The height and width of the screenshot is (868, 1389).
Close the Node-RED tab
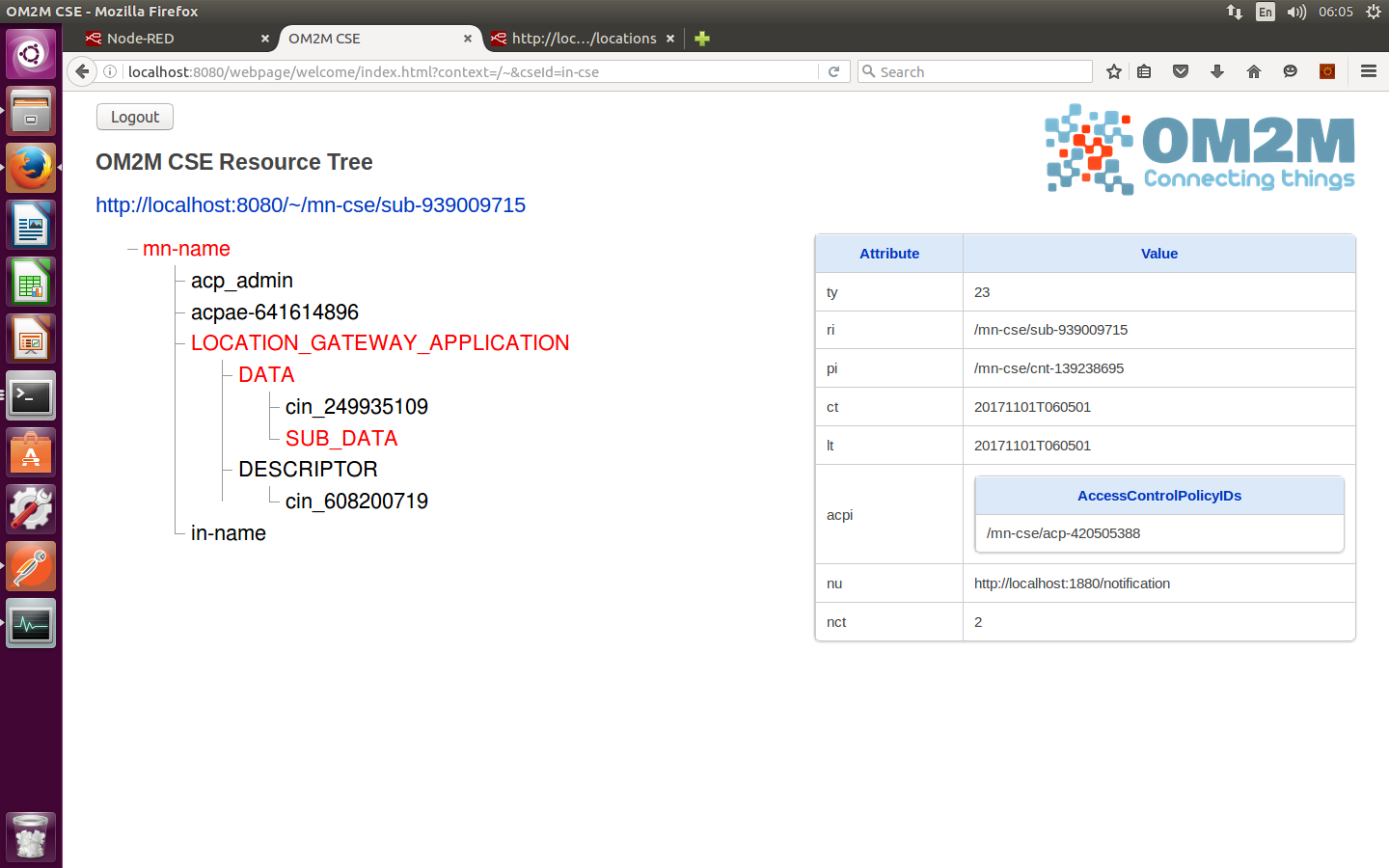[265, 39]
